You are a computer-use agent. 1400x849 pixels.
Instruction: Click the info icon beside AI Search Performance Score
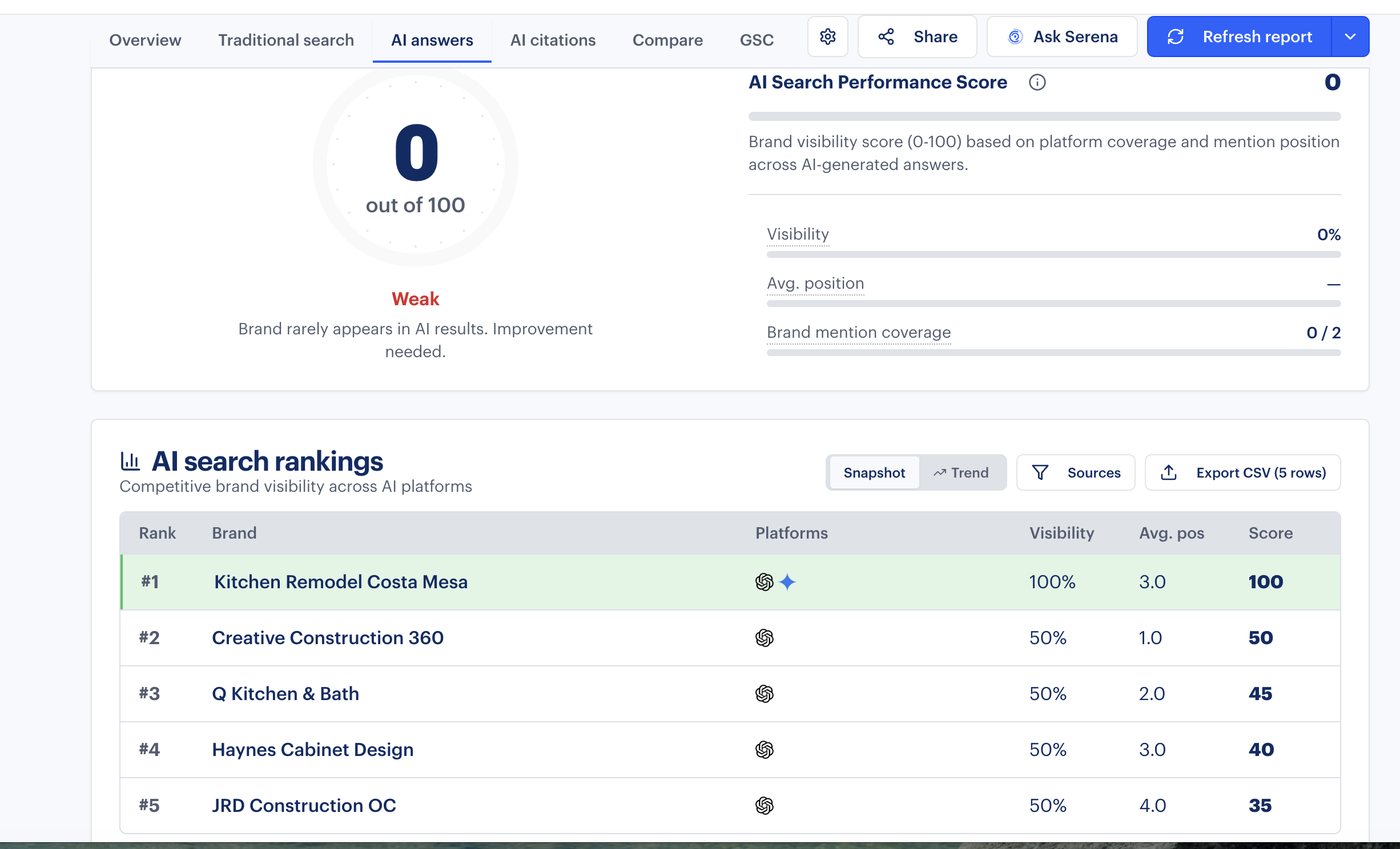click(1037, 83)
